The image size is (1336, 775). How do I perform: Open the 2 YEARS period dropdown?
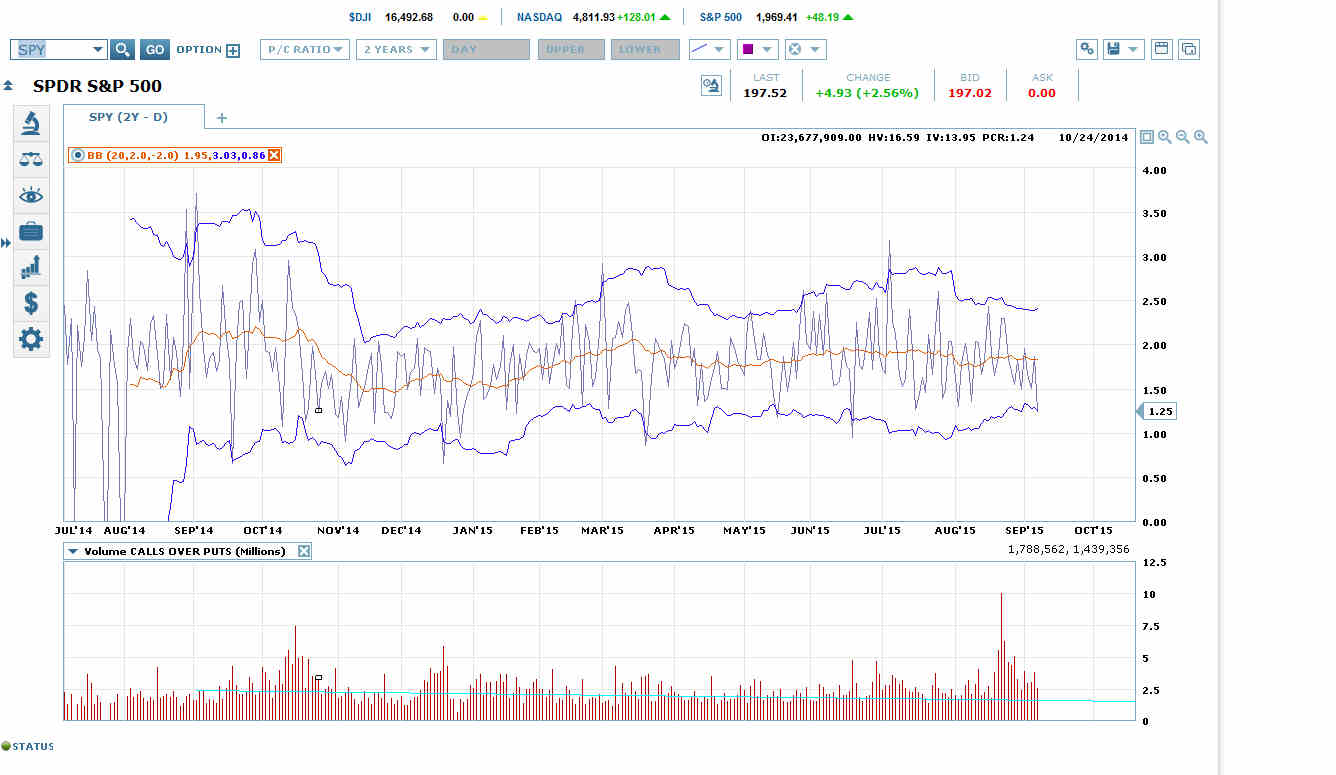[396, 50]
